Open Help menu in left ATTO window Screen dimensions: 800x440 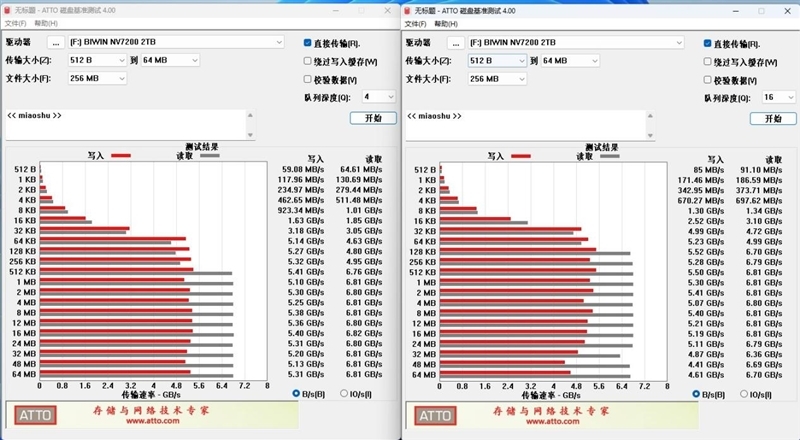pos(46,23)
